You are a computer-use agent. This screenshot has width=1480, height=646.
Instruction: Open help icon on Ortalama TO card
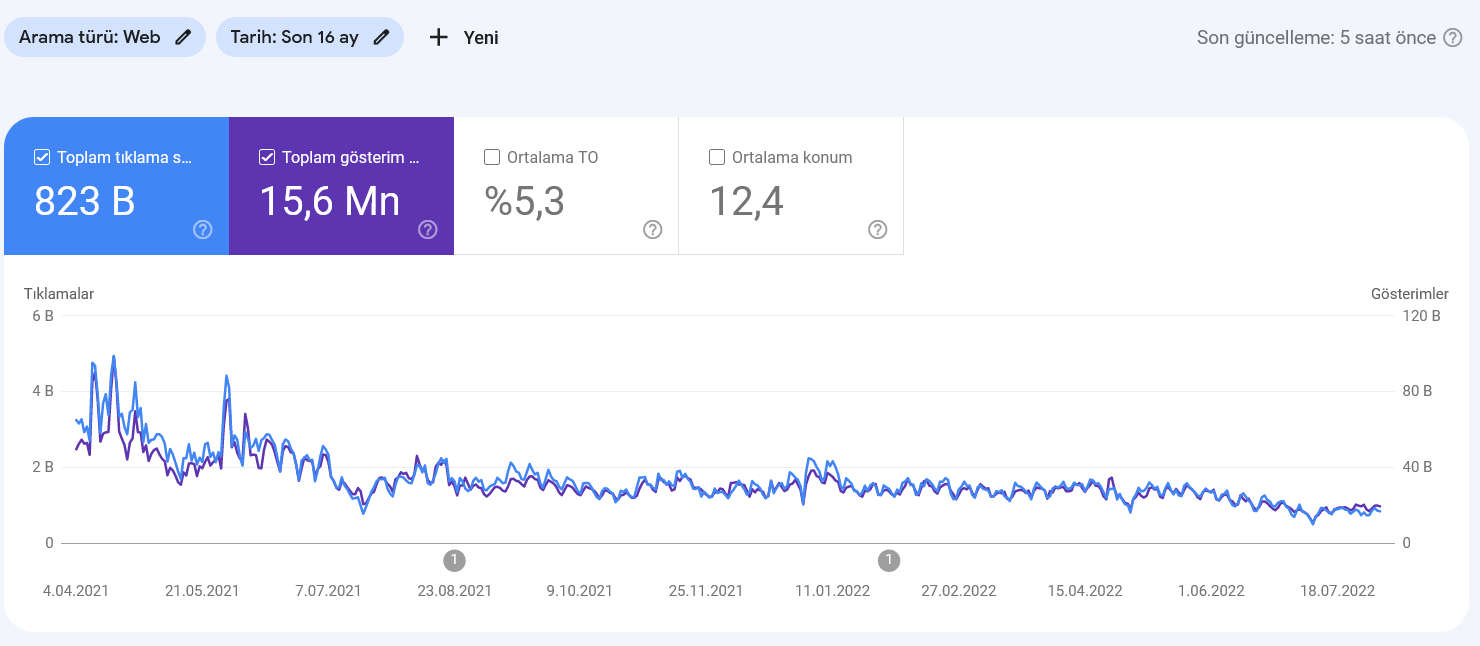click(653, 230)
